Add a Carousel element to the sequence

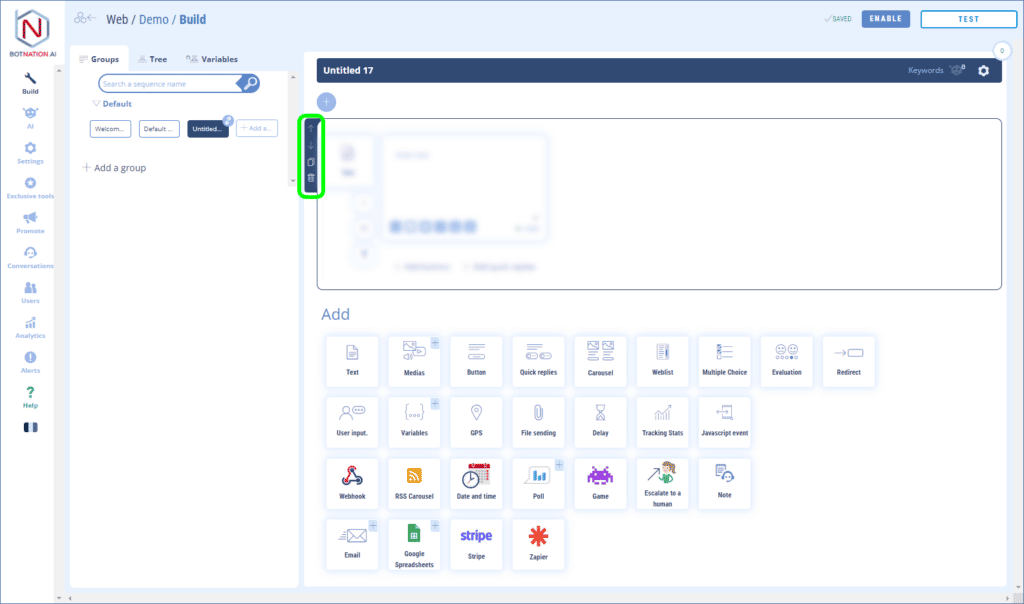pos(600,360)
